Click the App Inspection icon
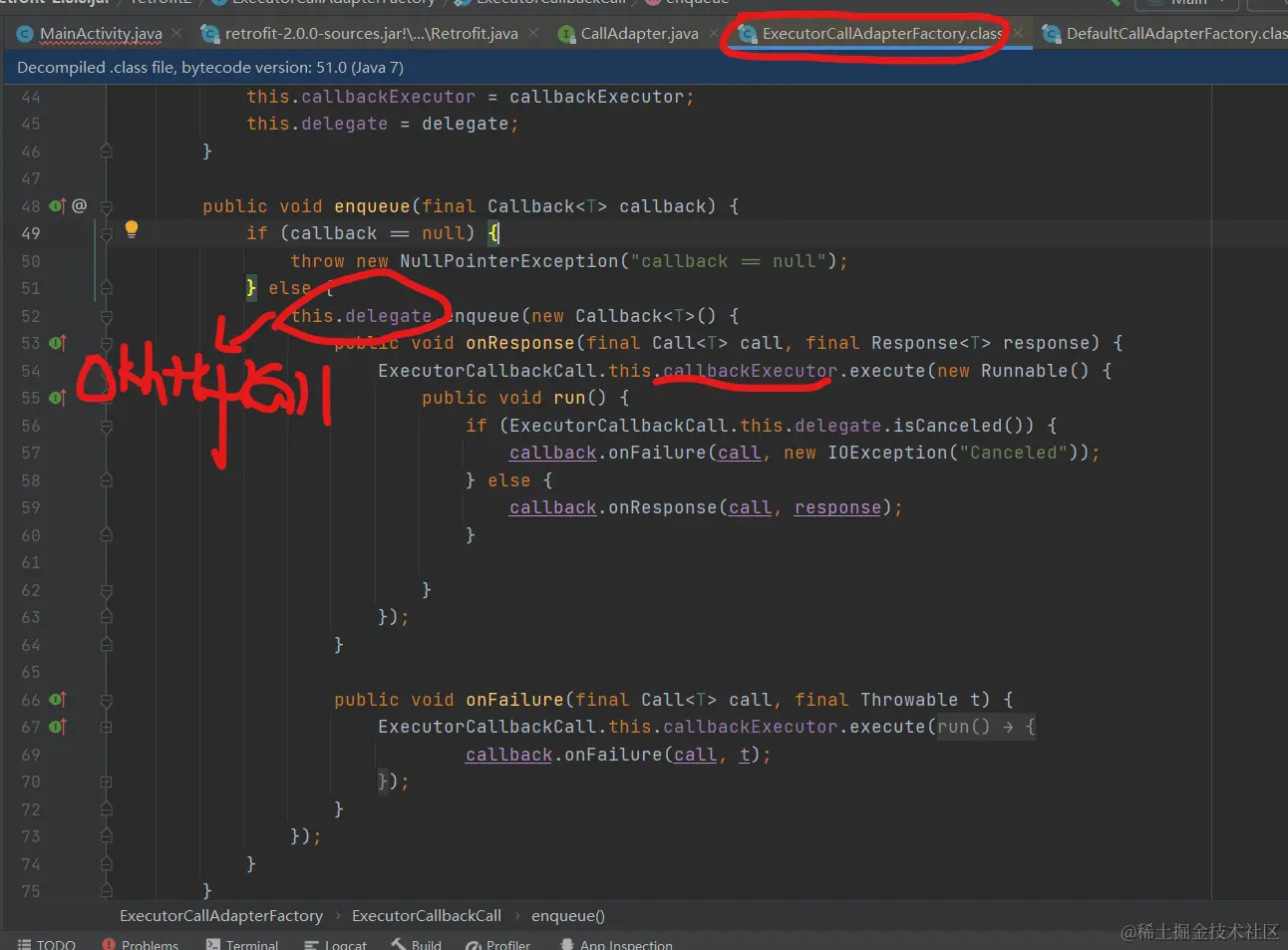1288x950 pixels. [567, 944]
